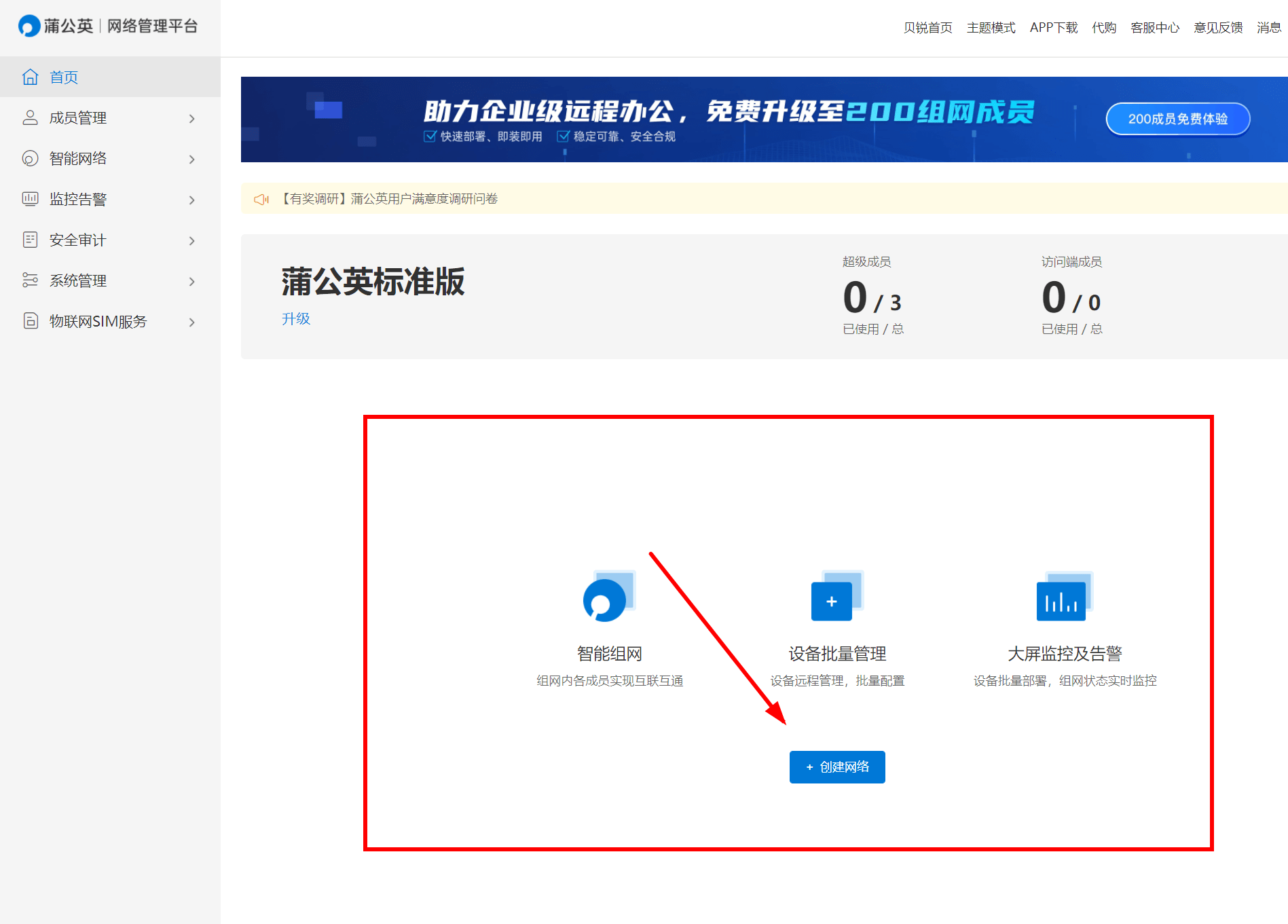Open the 系统管理 menu

(110, 280)
